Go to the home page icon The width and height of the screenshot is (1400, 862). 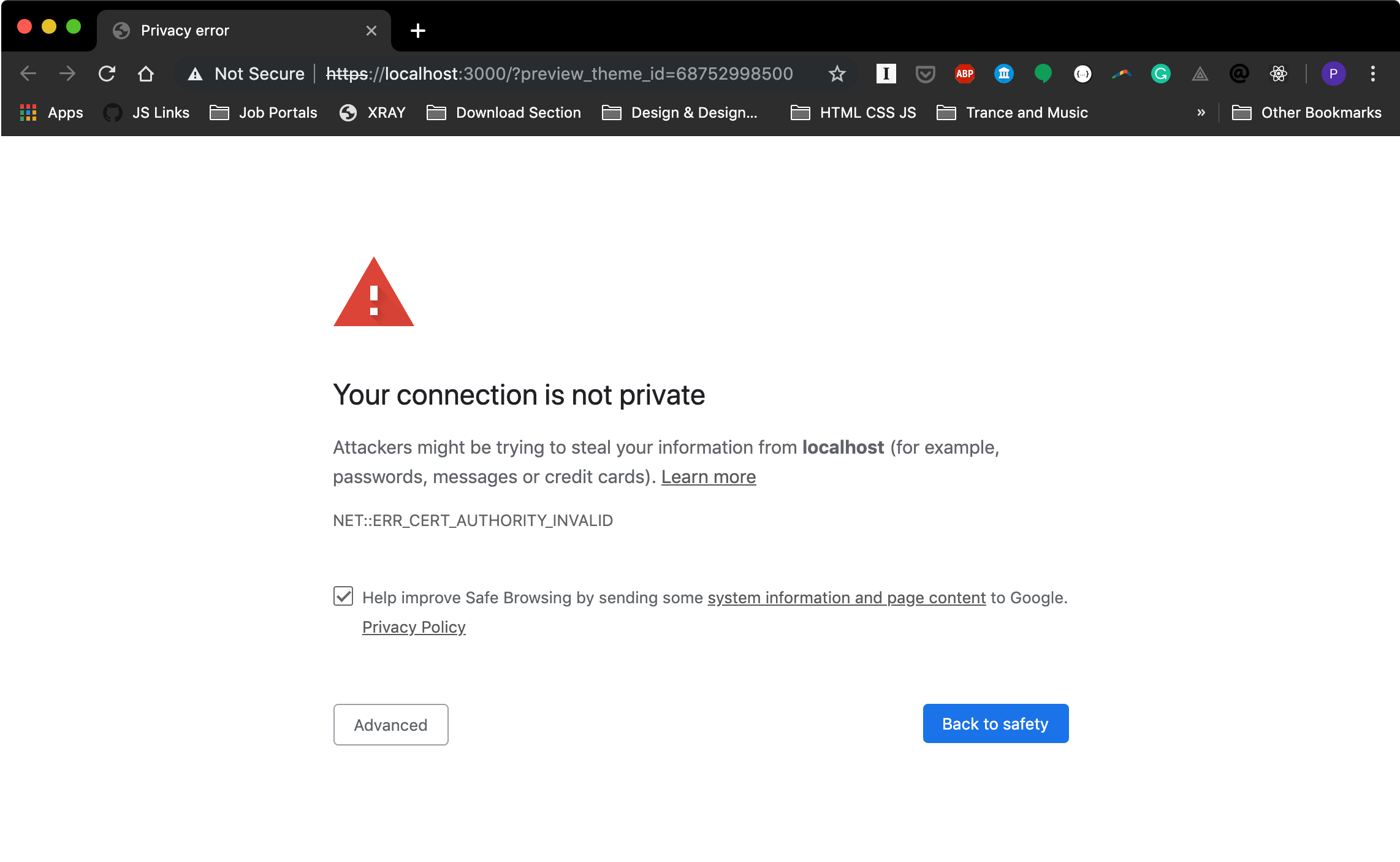click(146, 74)
